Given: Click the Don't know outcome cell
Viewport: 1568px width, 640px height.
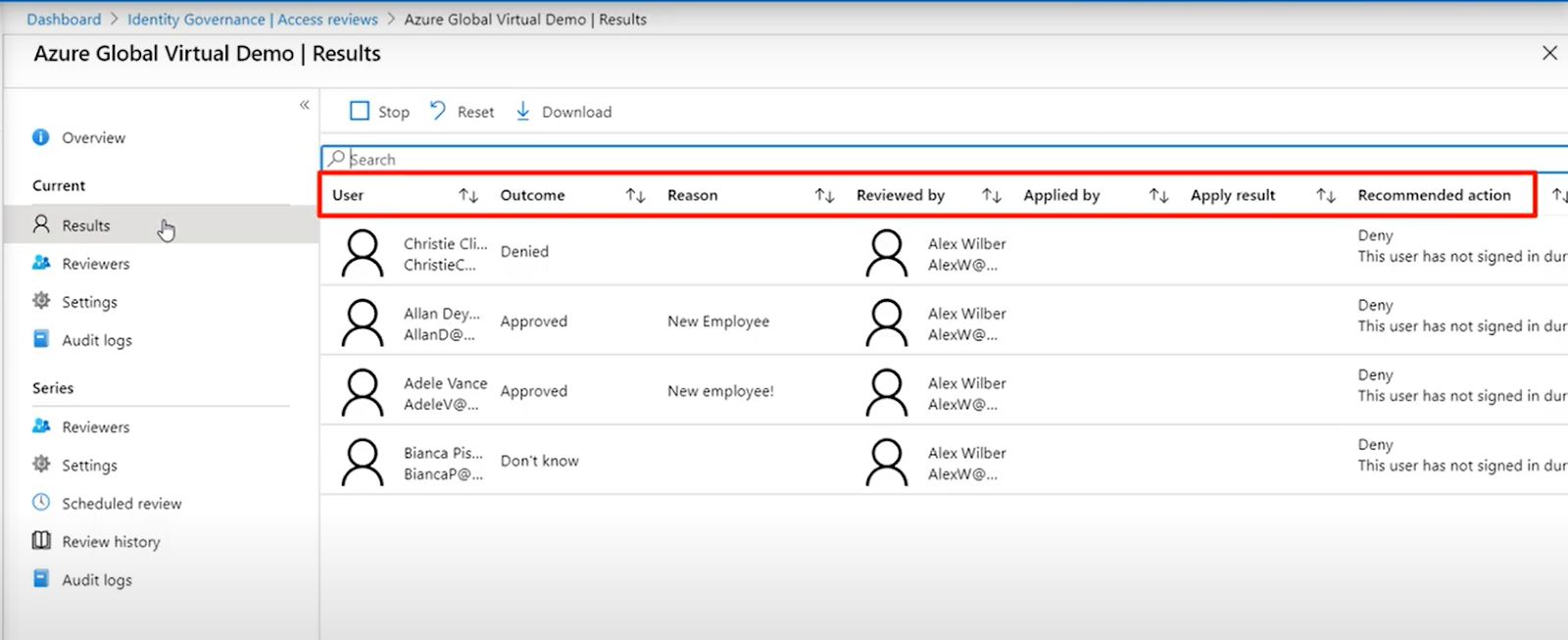Looking at the screenshot, I should point(539,461).
